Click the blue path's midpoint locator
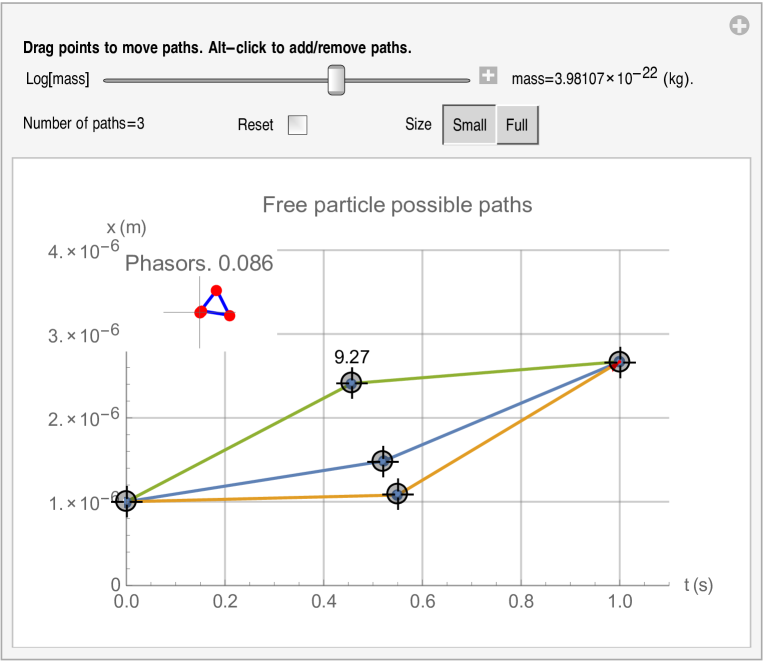763x664 pixels. pos(382,461)
